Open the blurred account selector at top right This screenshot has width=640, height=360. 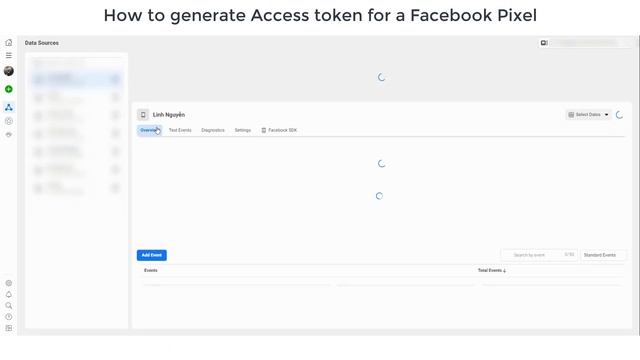point(589,43)
